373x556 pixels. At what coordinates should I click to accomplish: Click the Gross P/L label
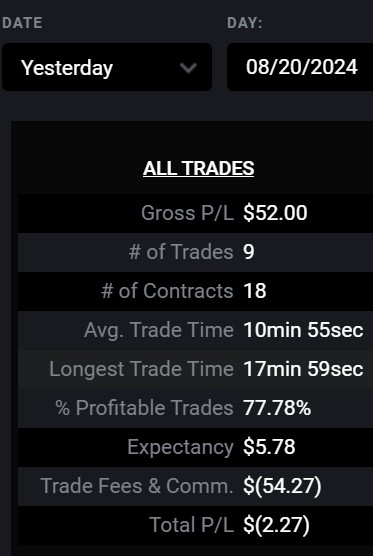(187, 213)
